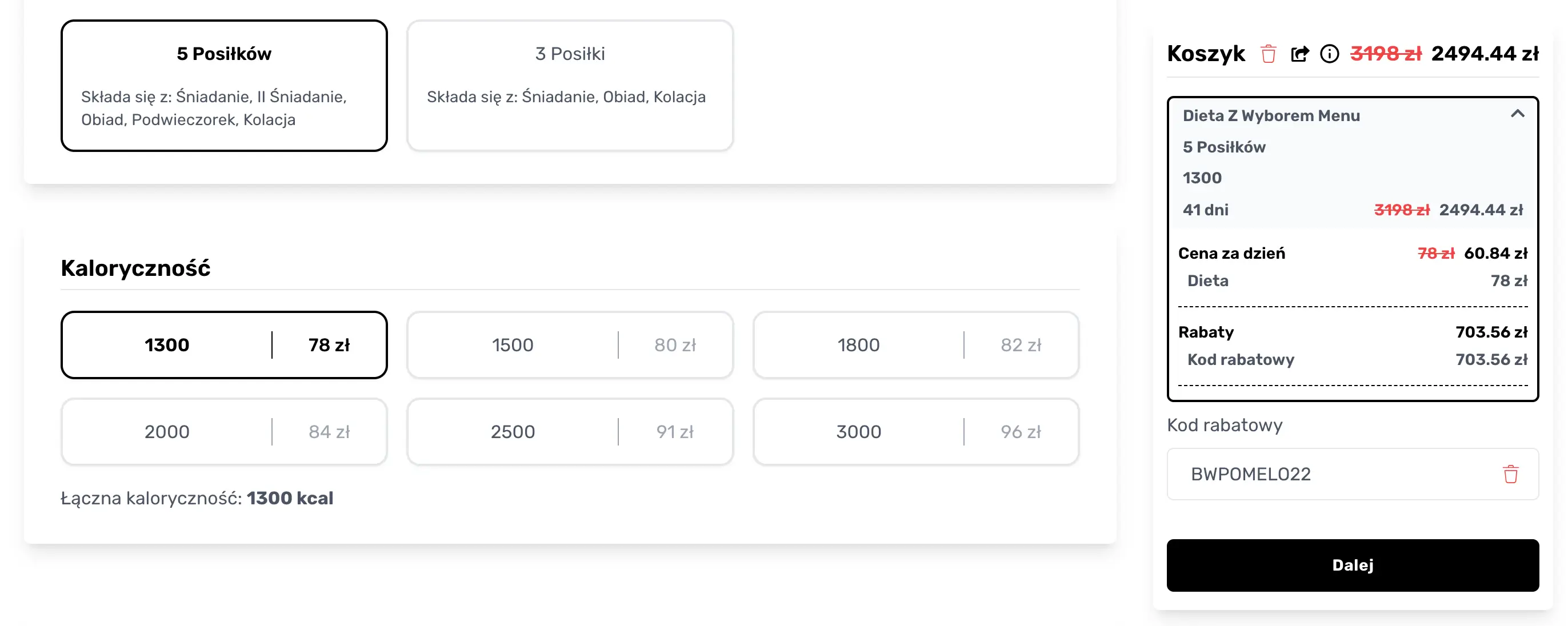Choose the 2000 calorie plan
This screenshot has width=1568, height=626.
[224, 432]
